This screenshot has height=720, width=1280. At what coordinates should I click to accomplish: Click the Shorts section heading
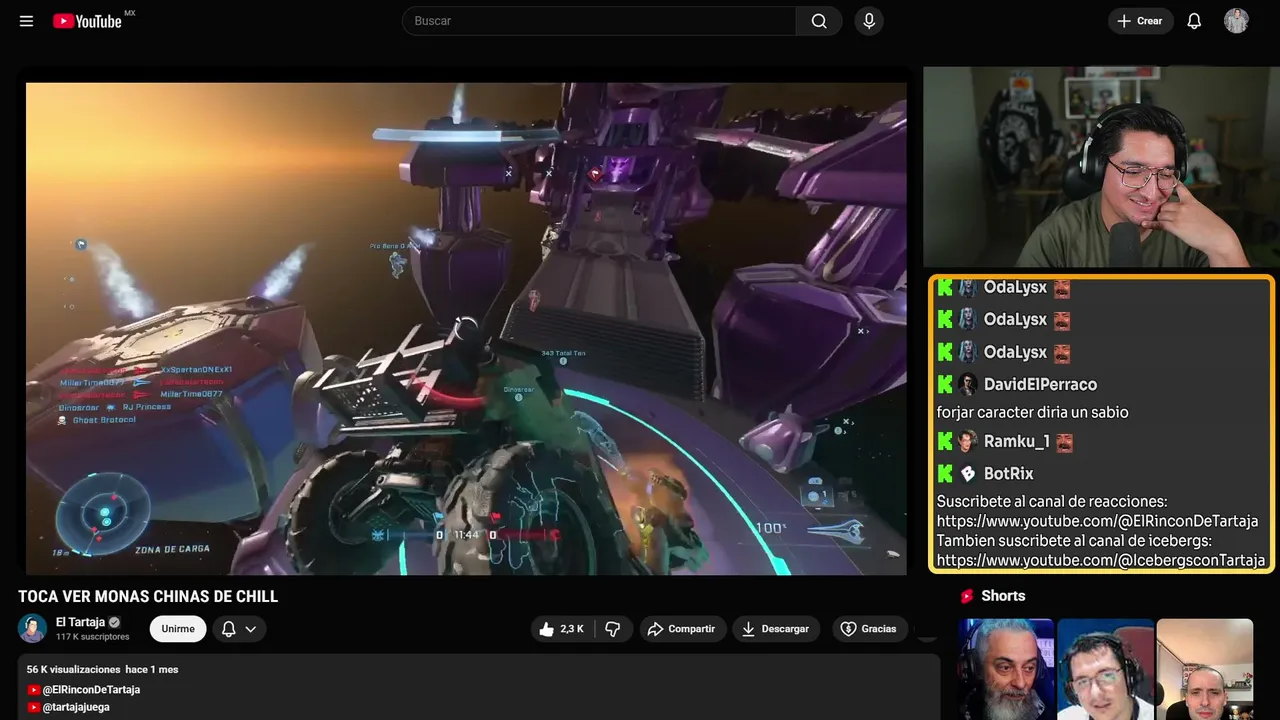(x=1003, y=596)
